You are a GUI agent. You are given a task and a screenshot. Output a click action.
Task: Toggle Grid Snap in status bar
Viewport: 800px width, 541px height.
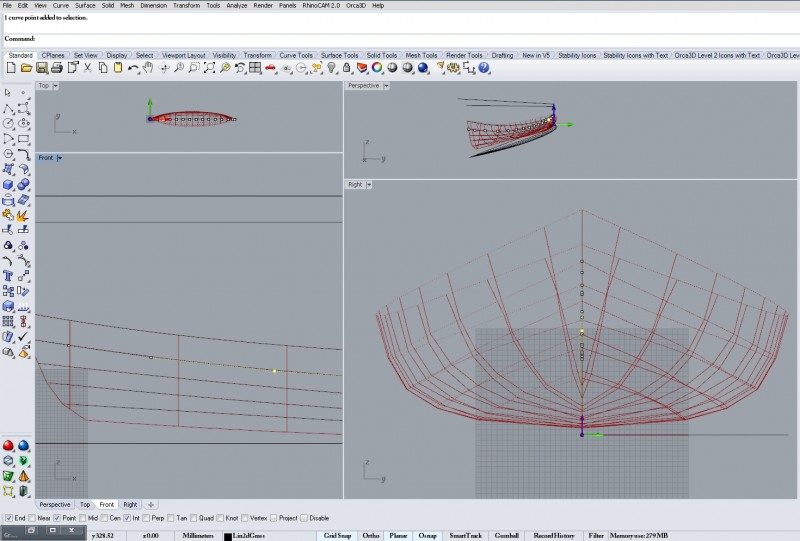337,536
